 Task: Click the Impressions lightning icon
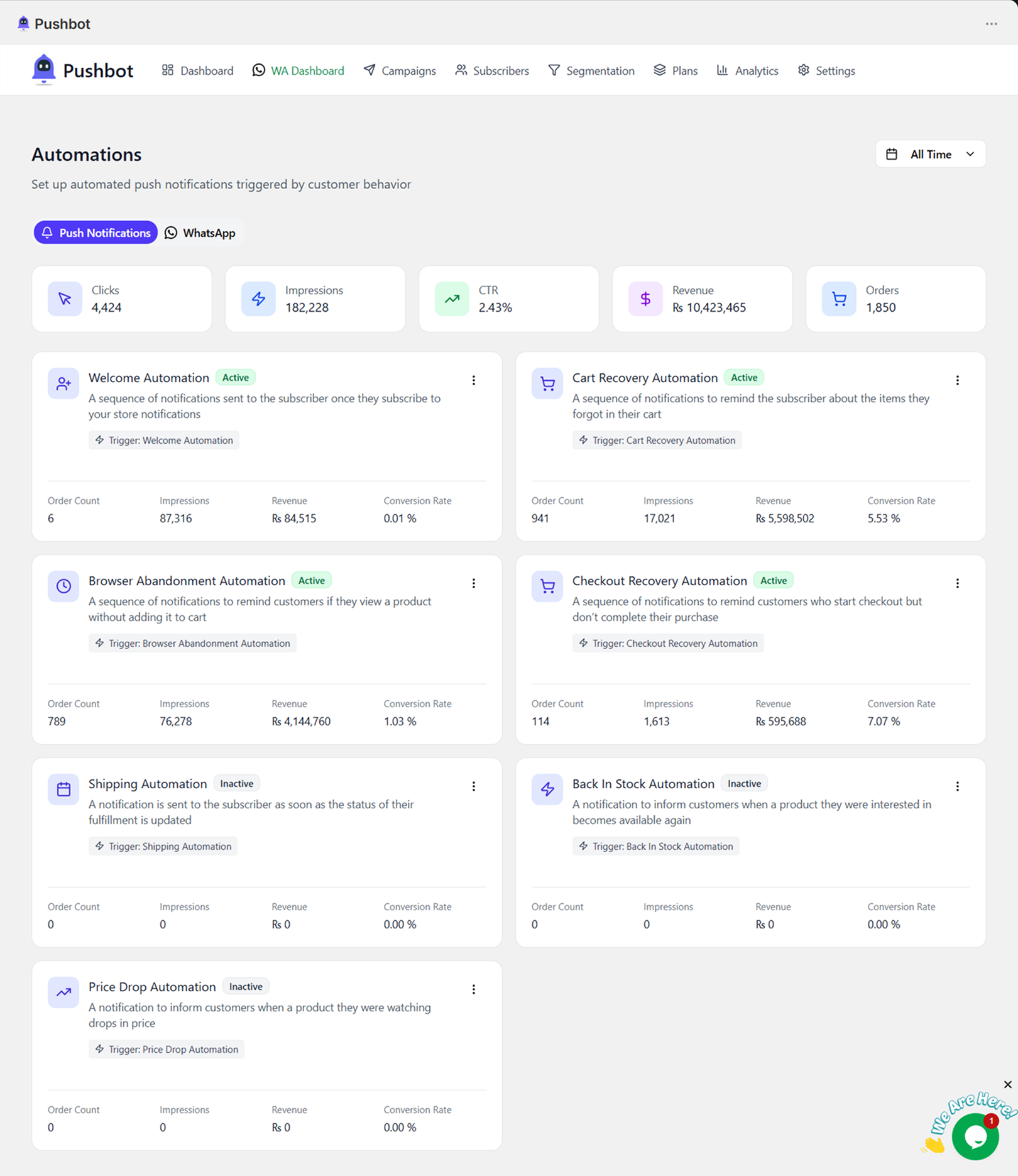258,299
